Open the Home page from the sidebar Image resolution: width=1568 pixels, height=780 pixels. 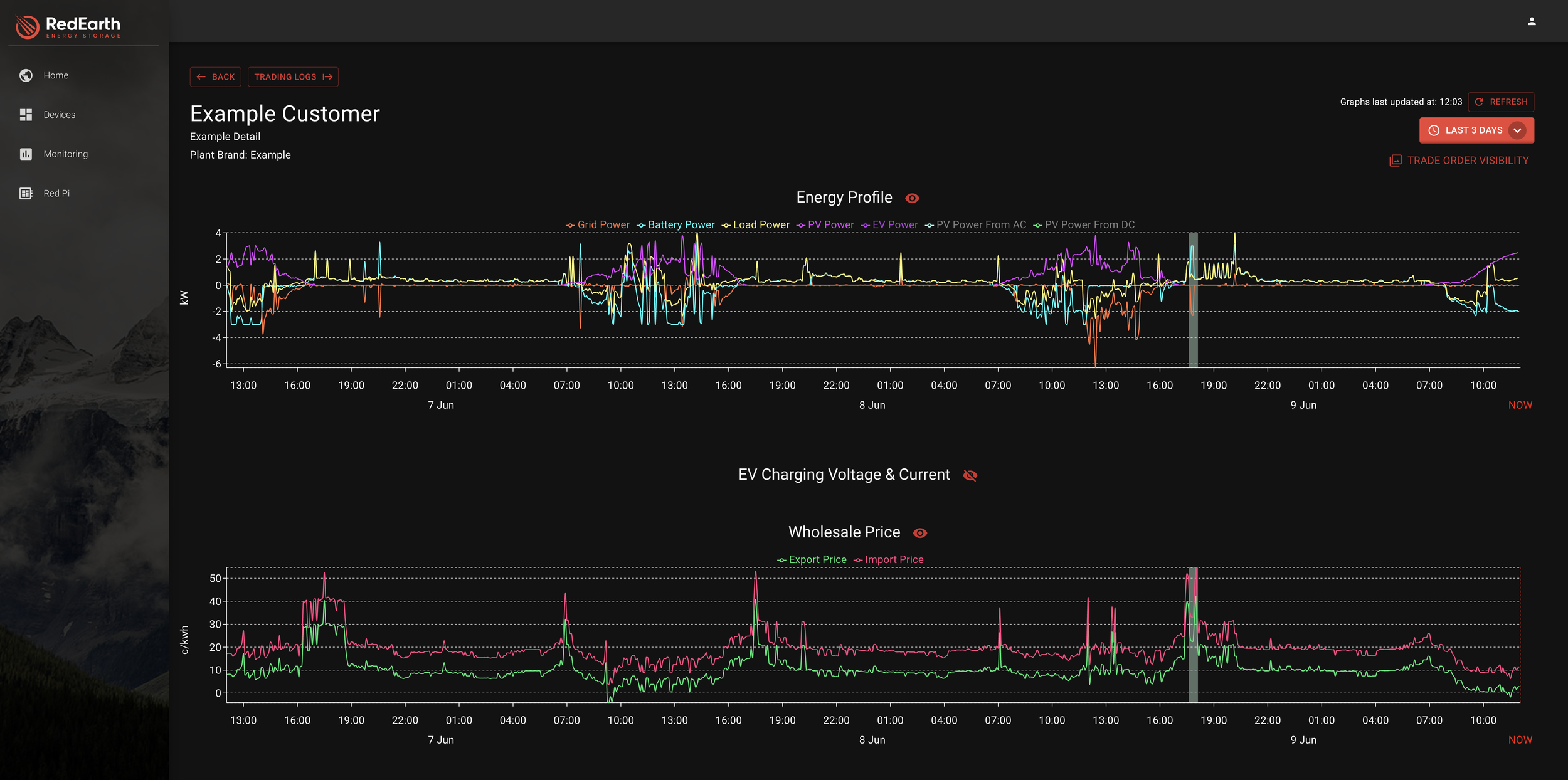click(55, 75)
